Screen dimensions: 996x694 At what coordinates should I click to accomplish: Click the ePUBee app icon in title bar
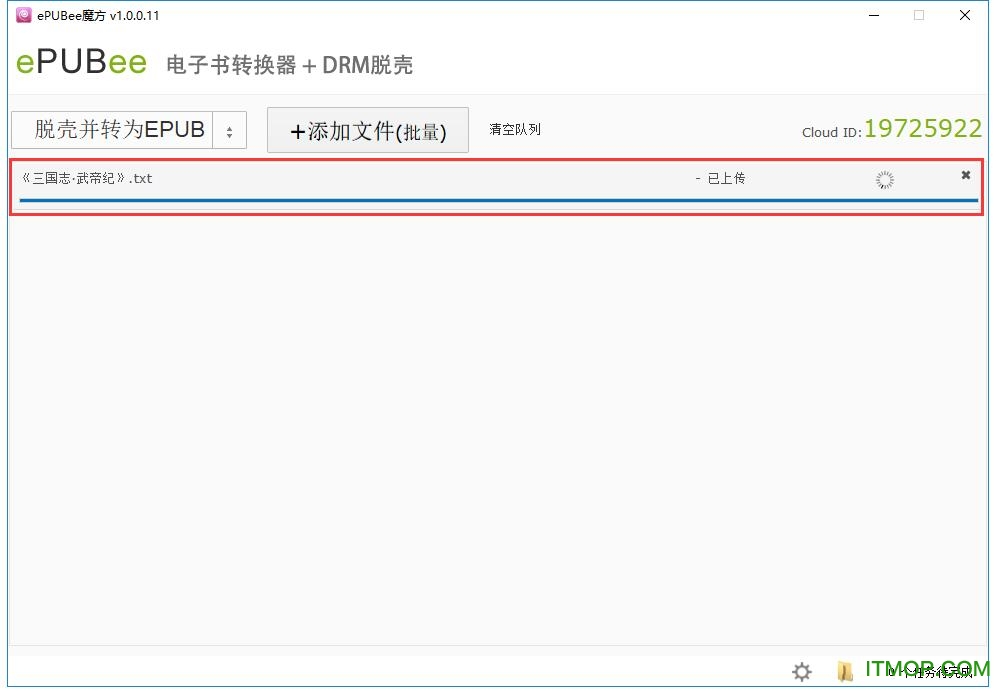(23, 15)
